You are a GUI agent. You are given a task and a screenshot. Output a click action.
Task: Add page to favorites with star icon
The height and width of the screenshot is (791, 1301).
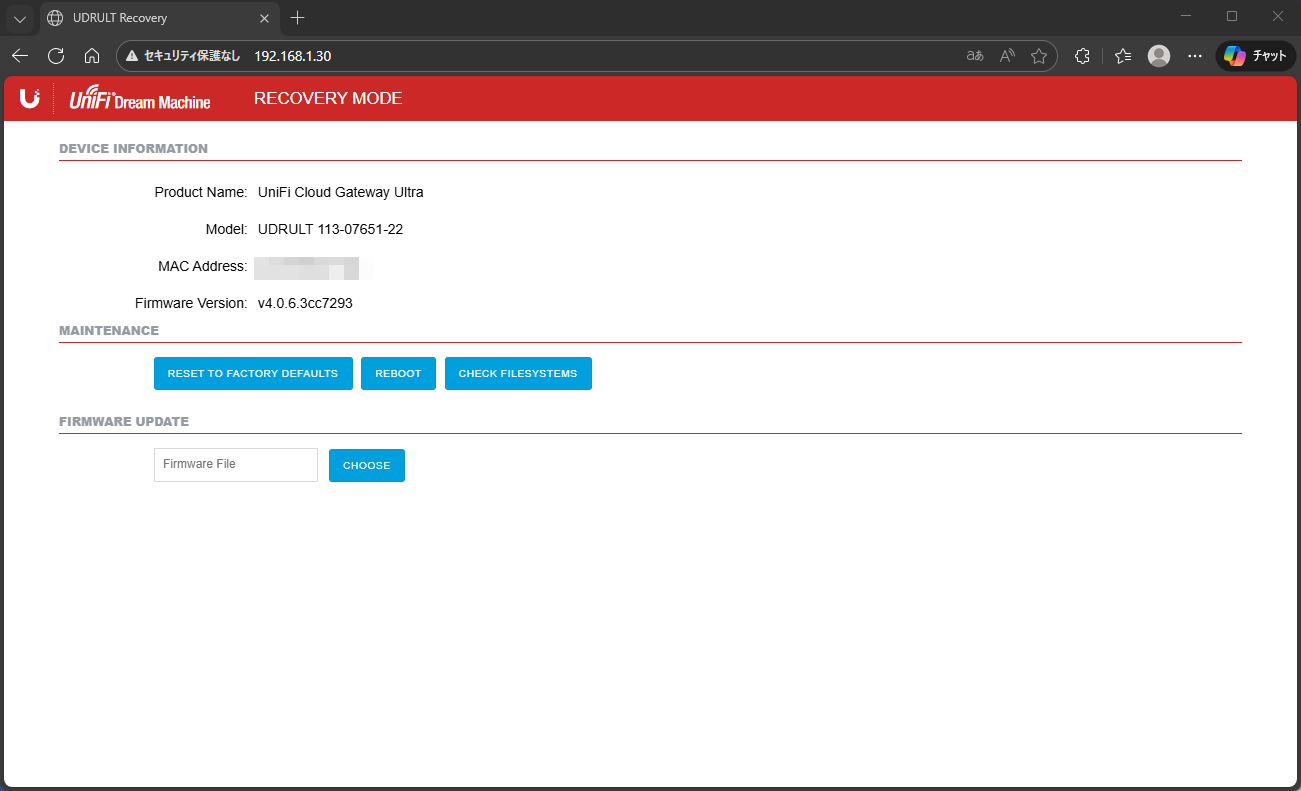tap(1039, 56)
